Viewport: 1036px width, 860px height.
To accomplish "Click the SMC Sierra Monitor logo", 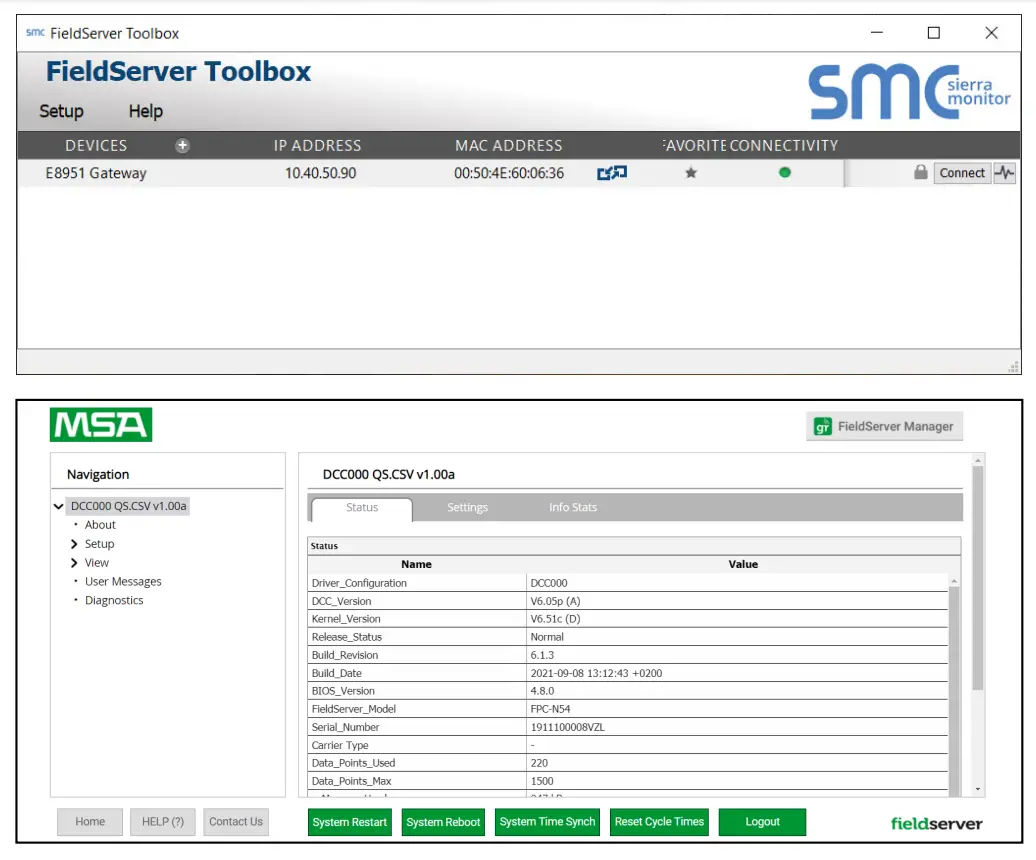I will [x=909, y=91].
